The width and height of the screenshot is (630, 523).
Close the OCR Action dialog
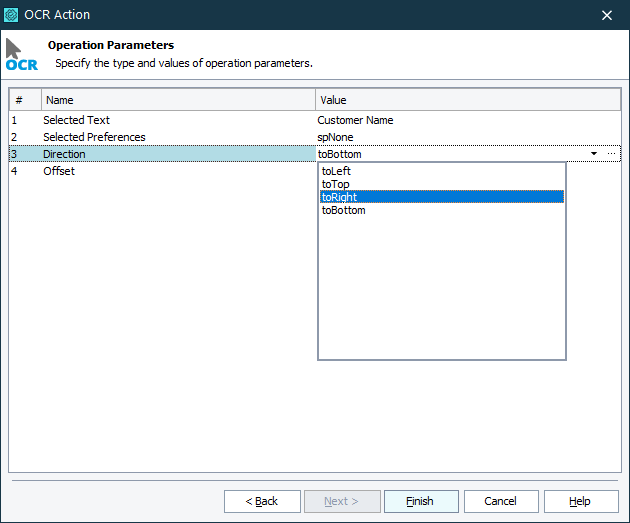(x=607, y=15)
